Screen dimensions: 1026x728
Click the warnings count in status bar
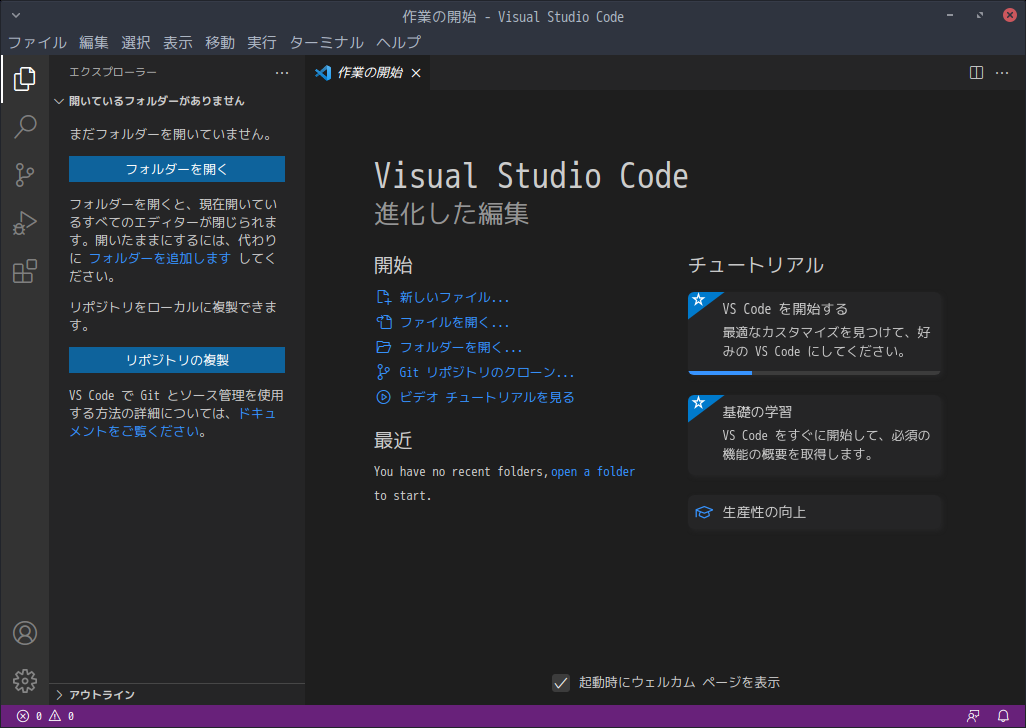62,716
